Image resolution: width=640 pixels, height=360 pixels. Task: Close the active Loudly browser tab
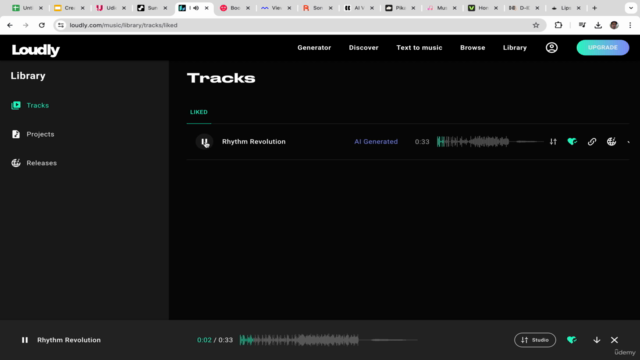click(x=207, y=8)
